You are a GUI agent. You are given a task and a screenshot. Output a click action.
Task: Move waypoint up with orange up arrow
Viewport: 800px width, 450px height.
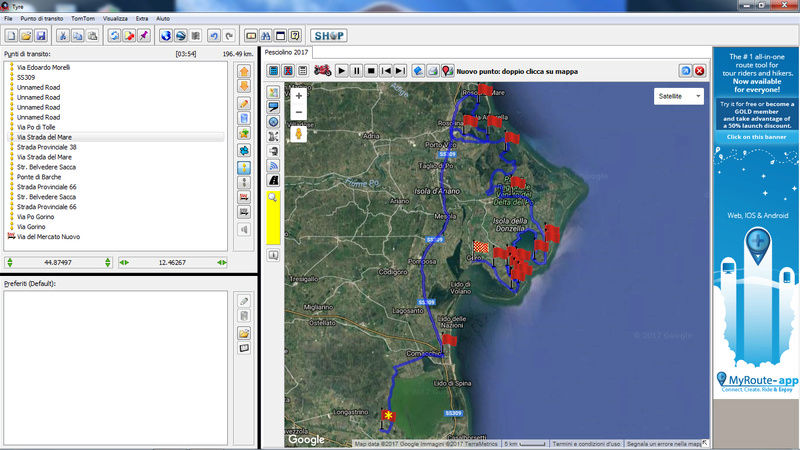pos(244,71)
